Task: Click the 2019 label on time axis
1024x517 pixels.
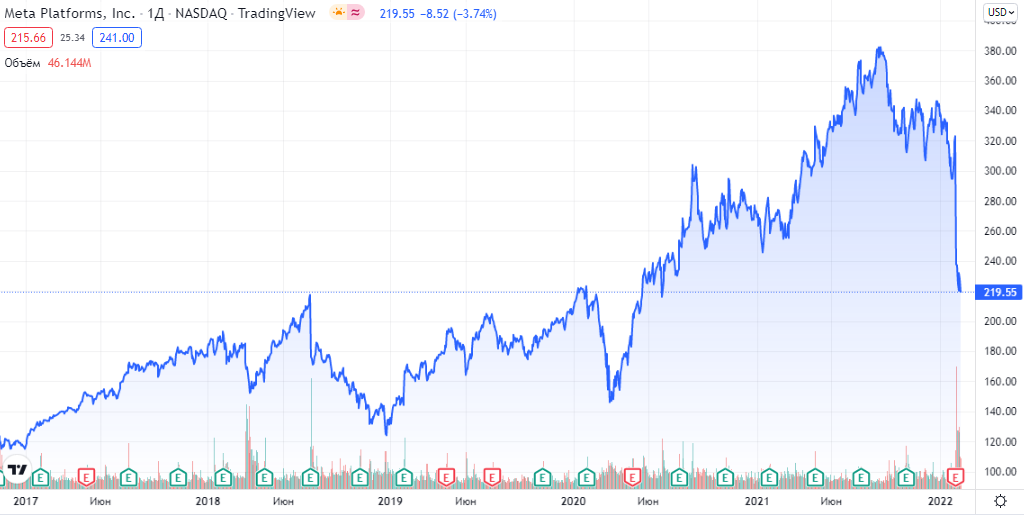Action: click(390, 501)
